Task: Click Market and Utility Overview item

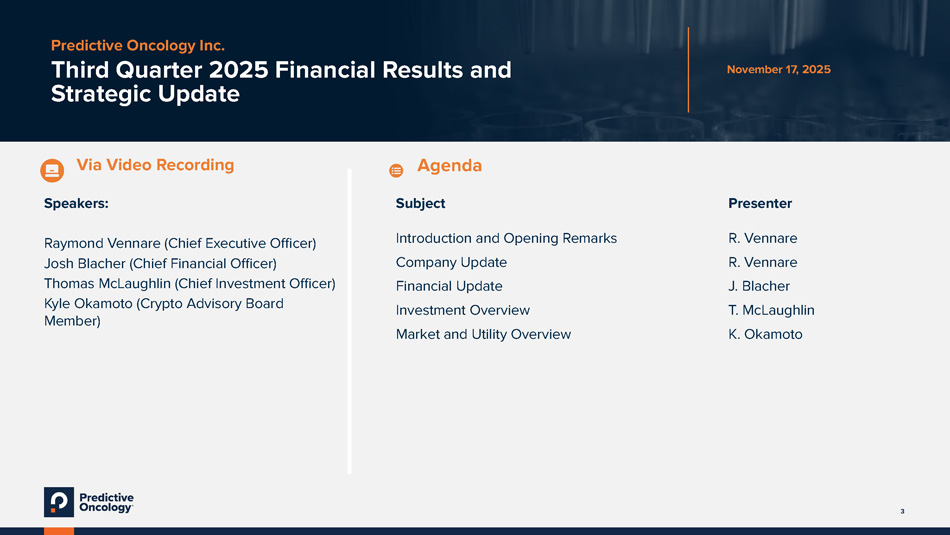Action: pos(483,334)
